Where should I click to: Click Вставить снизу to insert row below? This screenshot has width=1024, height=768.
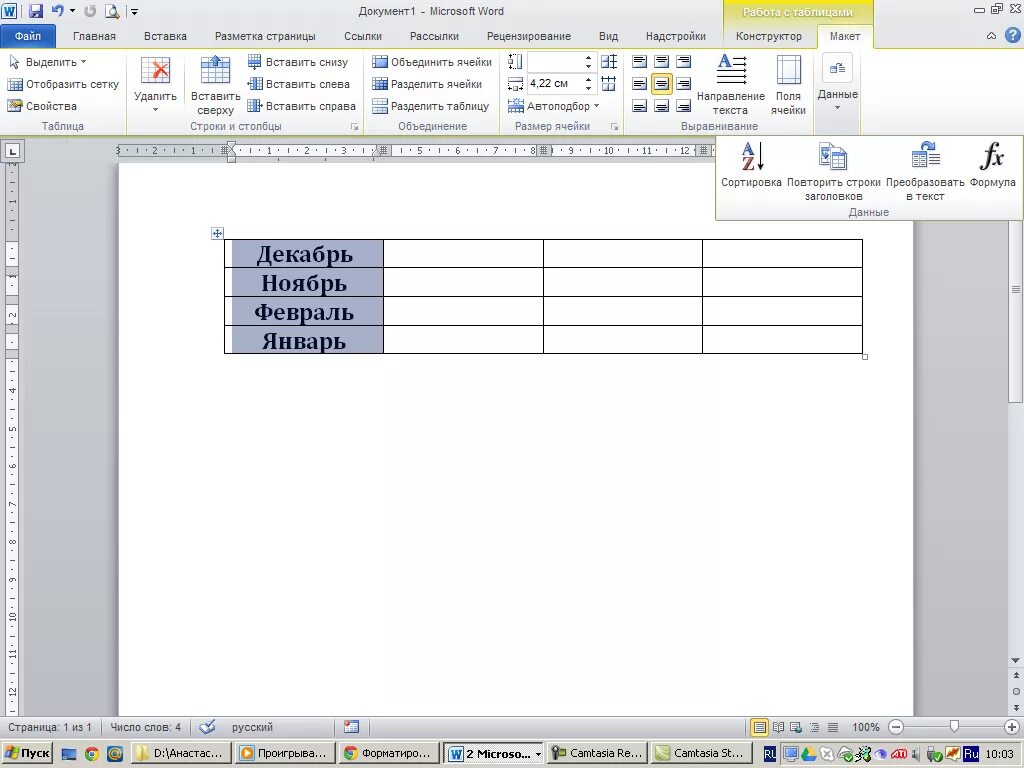click(298, 62)
